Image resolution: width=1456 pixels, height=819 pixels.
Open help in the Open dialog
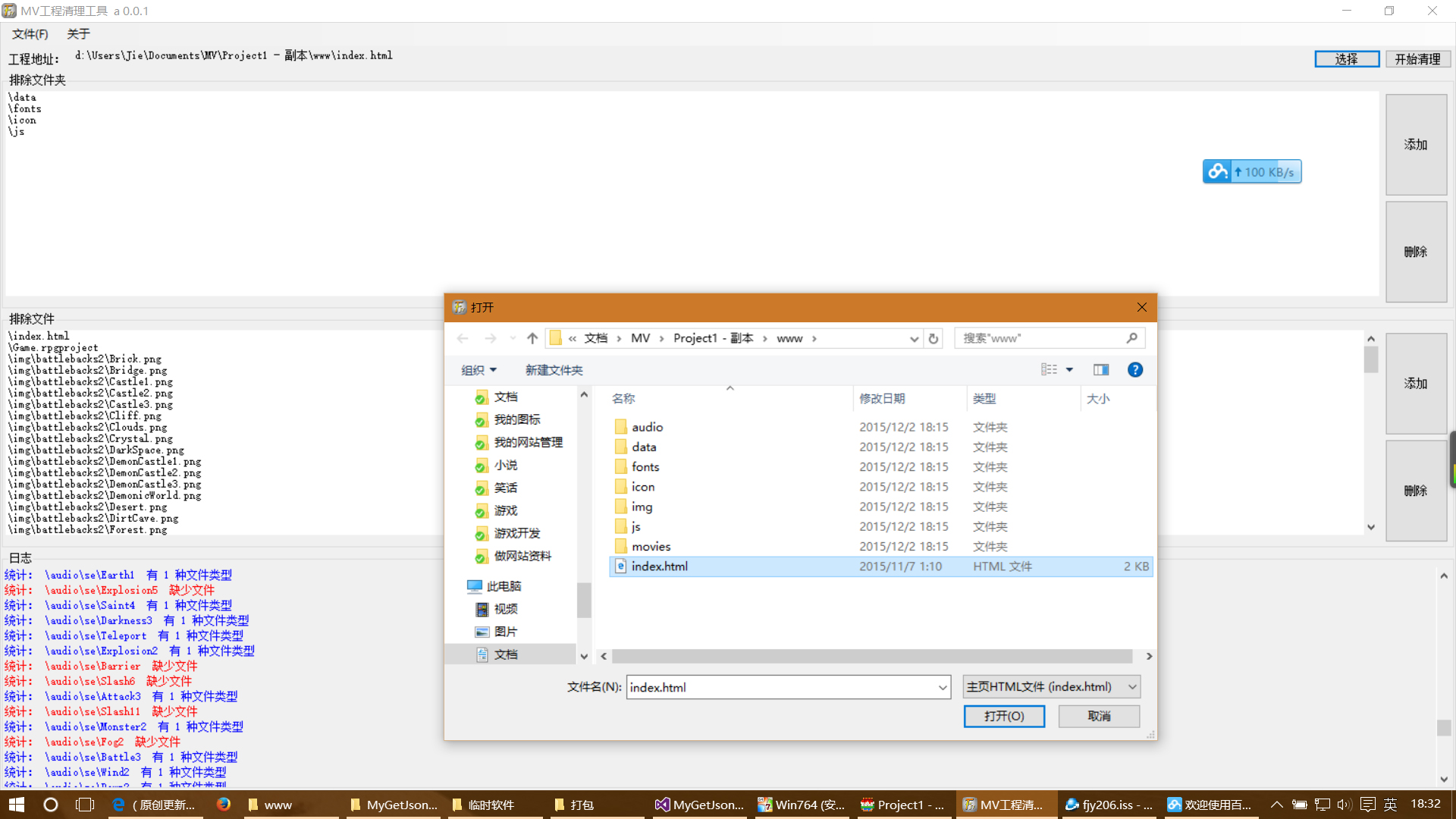point(1134,369)
